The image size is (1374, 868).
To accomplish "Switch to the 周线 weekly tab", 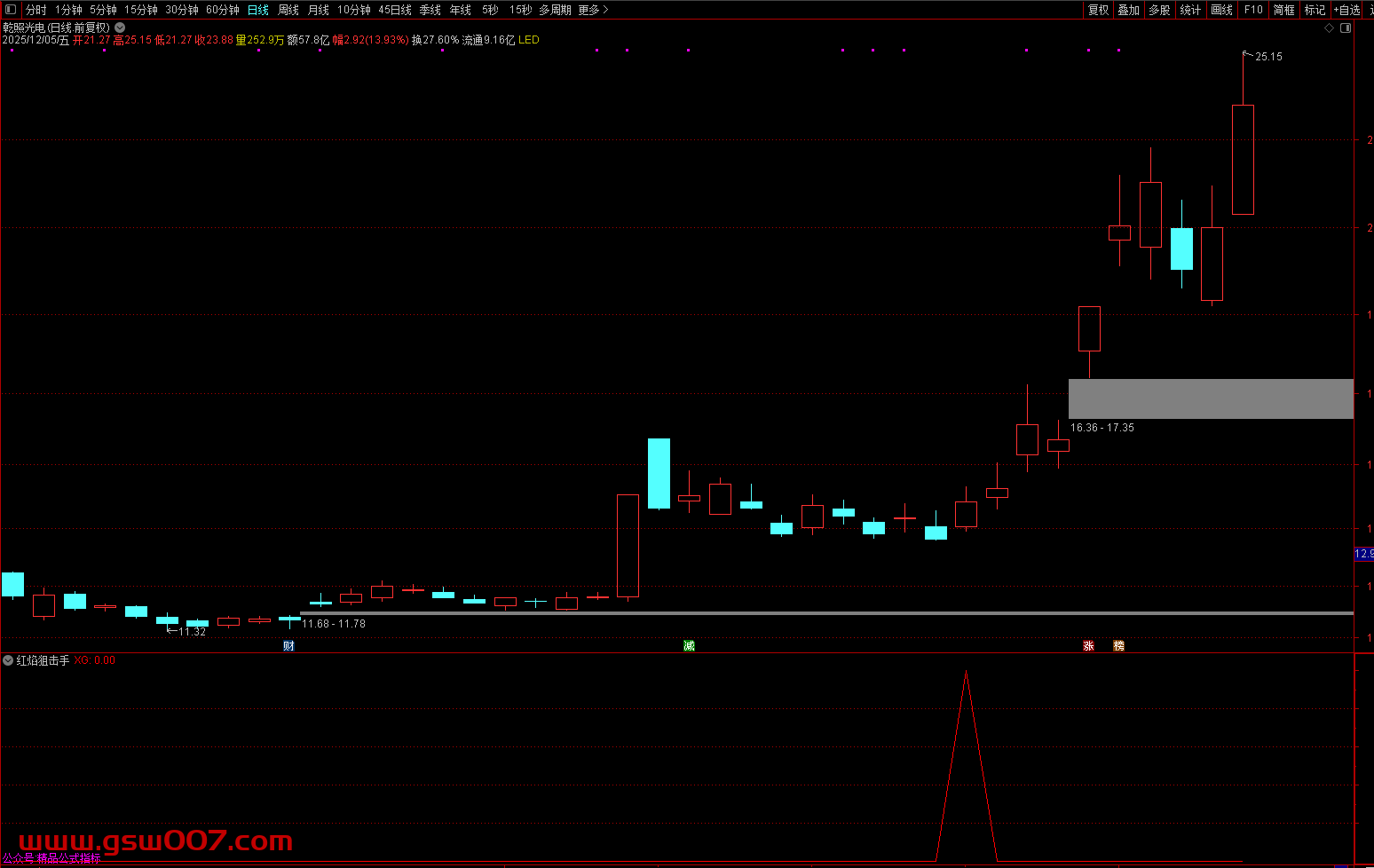I will tap(288, 10).
